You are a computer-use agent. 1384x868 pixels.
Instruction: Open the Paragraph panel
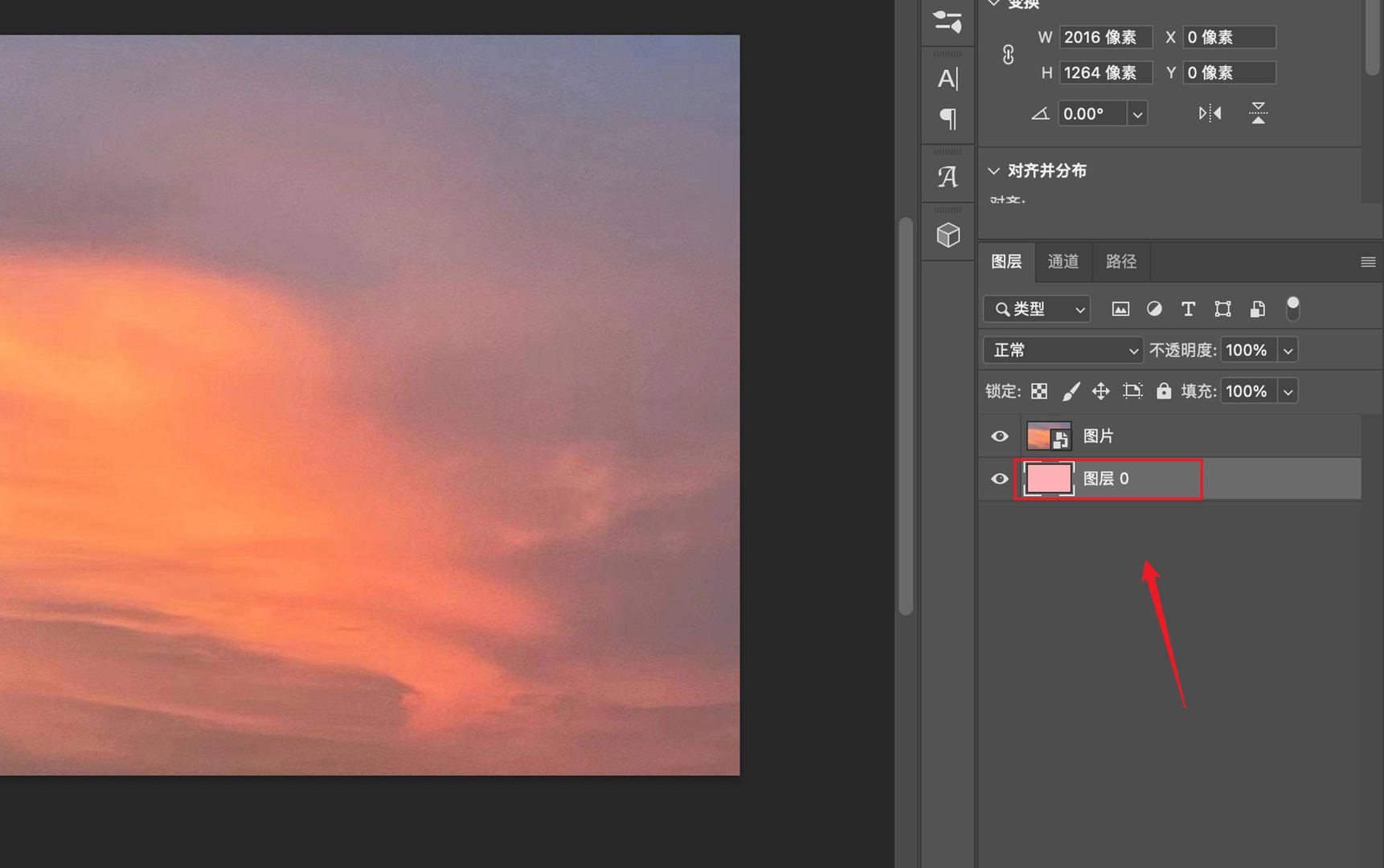[948, 118]
